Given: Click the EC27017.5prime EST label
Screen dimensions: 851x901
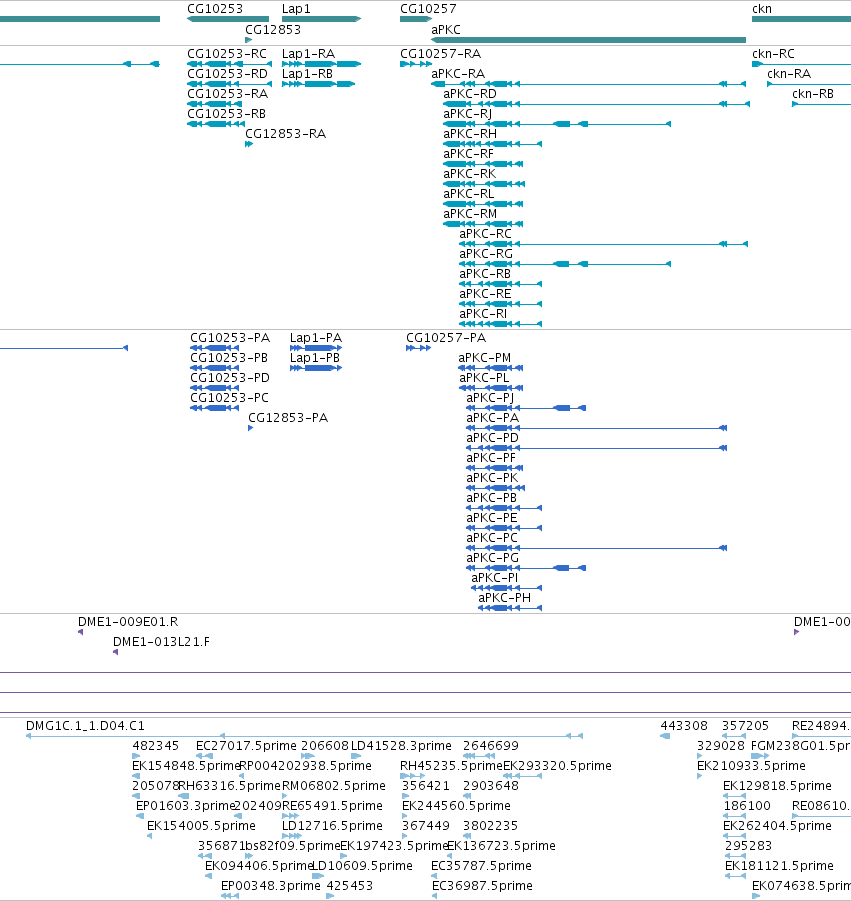Looking at the screenshot, I should (247, 746).
